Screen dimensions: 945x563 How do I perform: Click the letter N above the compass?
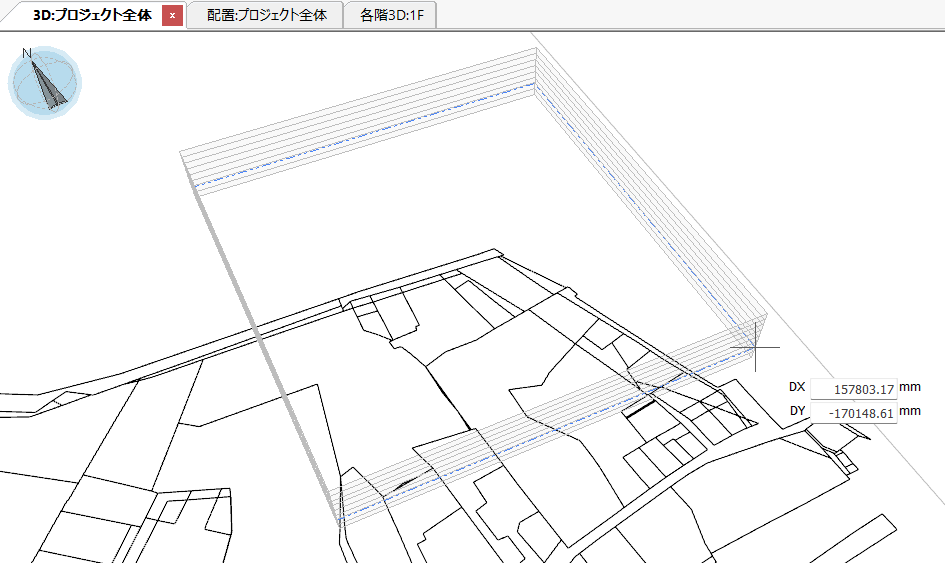[x=27, y=53]
